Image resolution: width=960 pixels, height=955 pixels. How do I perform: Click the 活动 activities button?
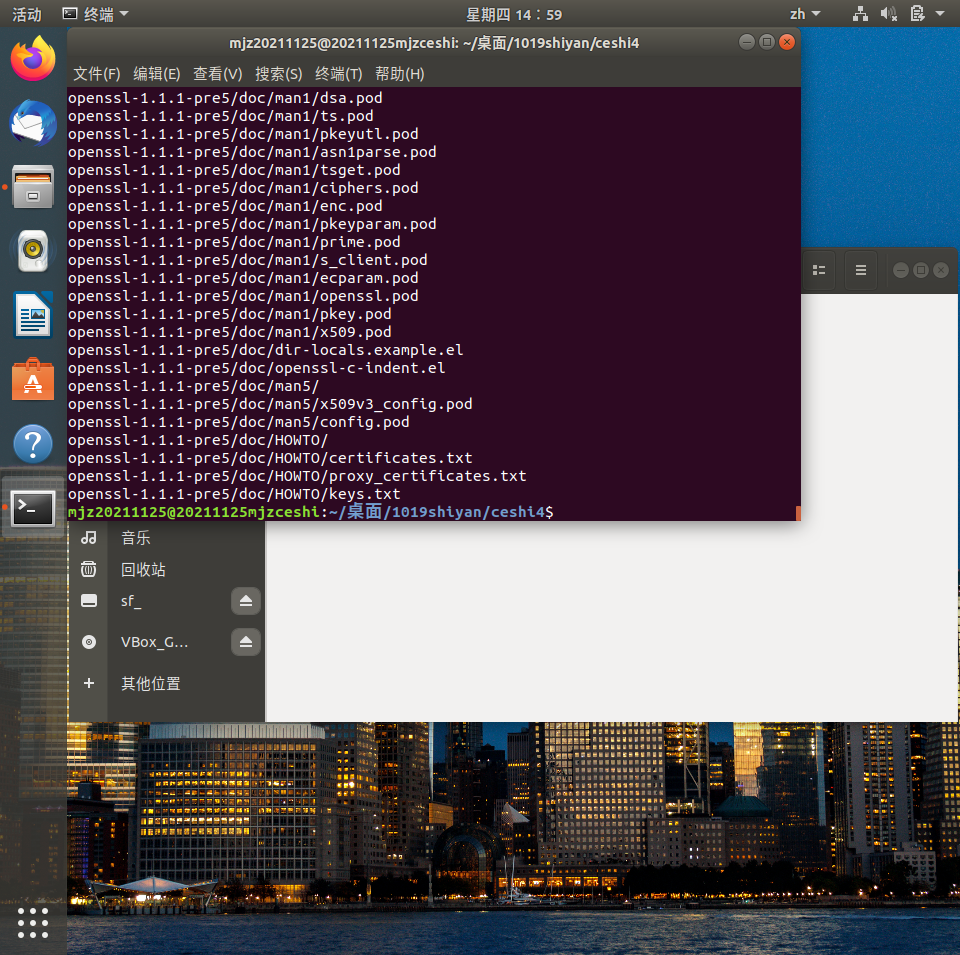click(27, 14)
